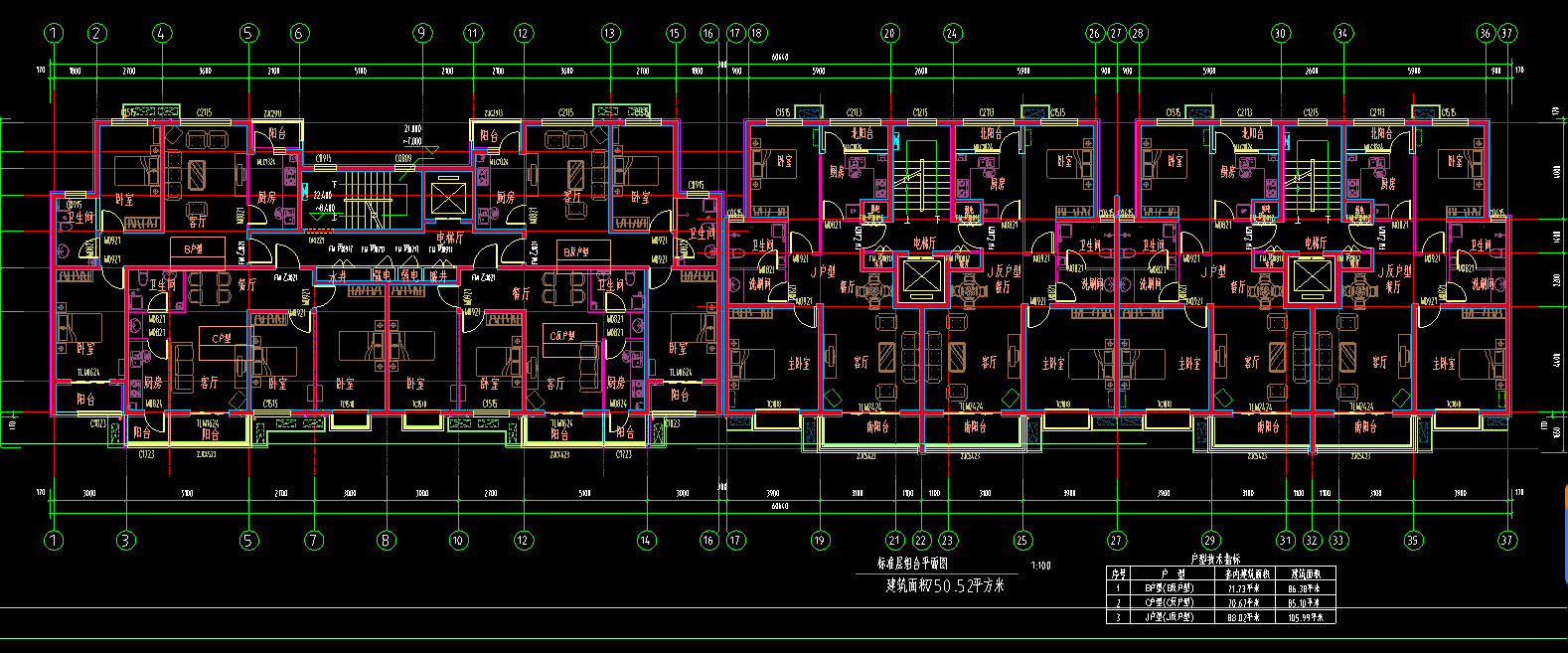Click the 标准层组合平面图 drawing title

point(910,564)
